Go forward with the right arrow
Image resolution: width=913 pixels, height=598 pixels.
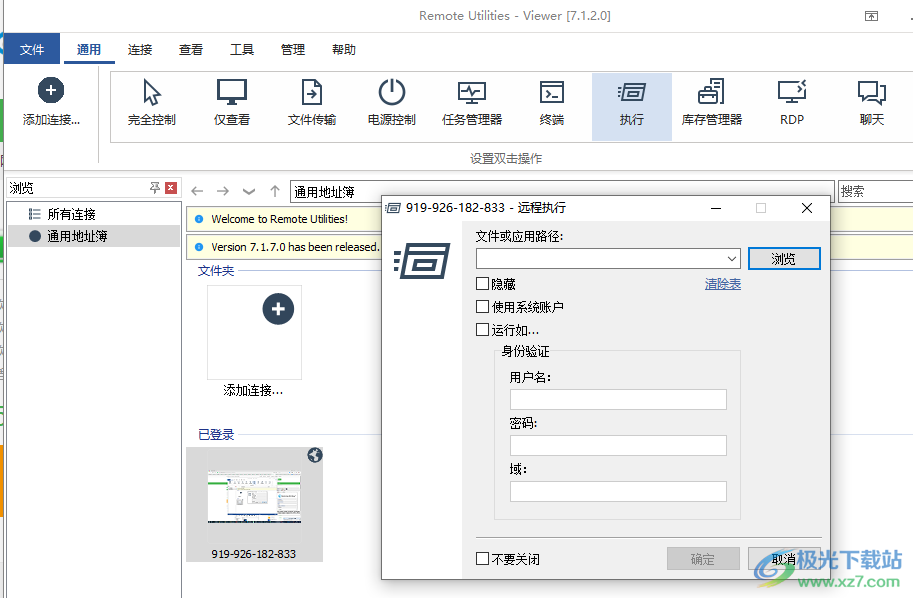coord(222,191)
